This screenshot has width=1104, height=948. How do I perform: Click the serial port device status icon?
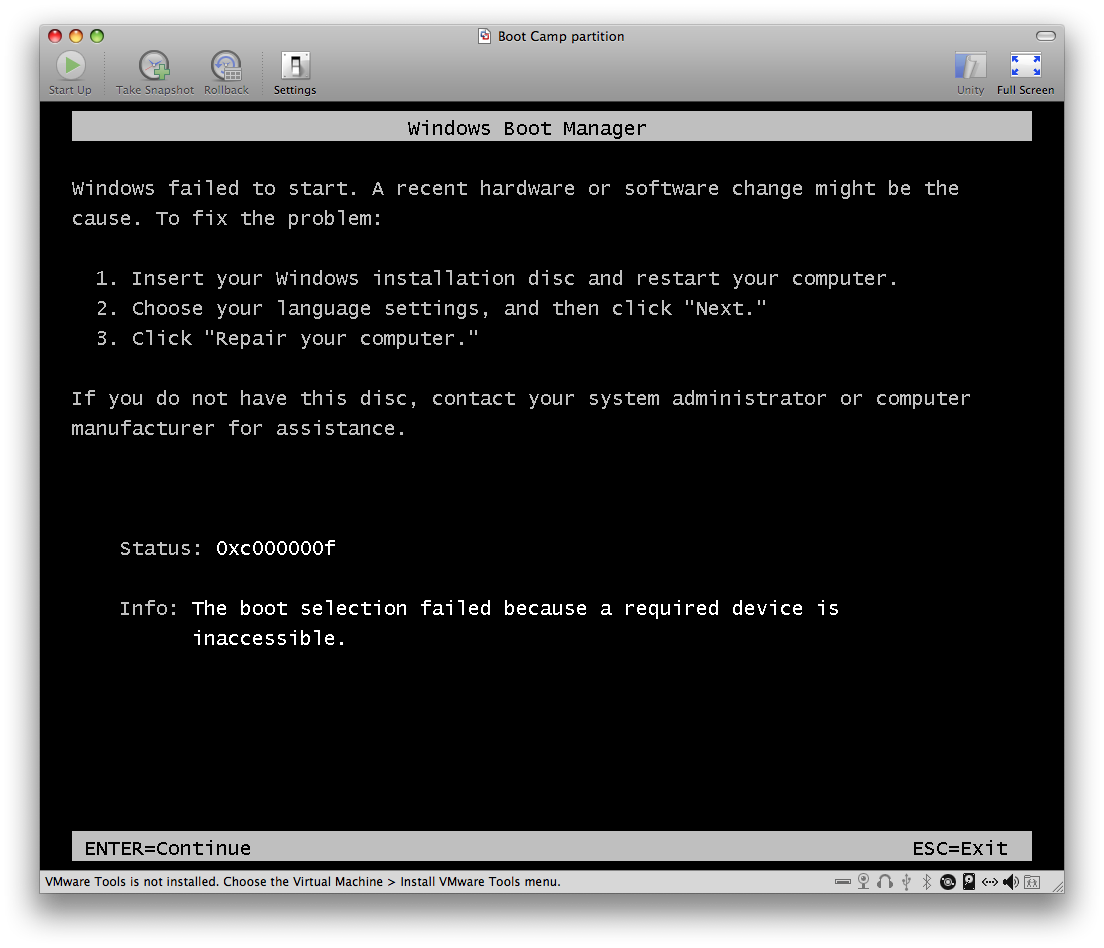coord(843,882)
